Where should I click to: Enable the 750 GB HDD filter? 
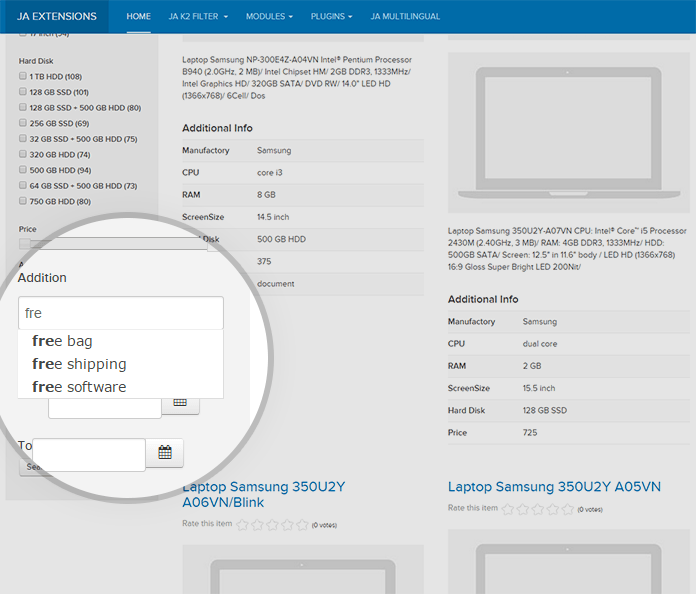point(23,201)
